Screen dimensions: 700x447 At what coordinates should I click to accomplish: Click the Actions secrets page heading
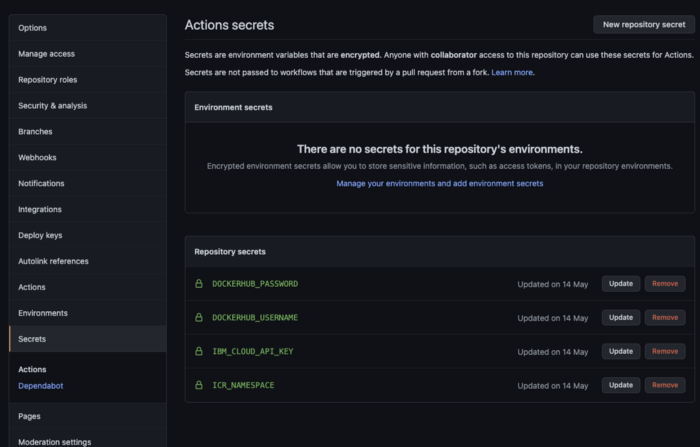pos(229,25)
